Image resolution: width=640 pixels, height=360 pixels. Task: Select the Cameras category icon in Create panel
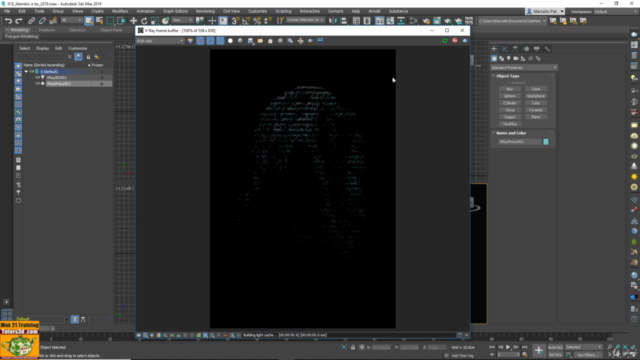point(516,59)
